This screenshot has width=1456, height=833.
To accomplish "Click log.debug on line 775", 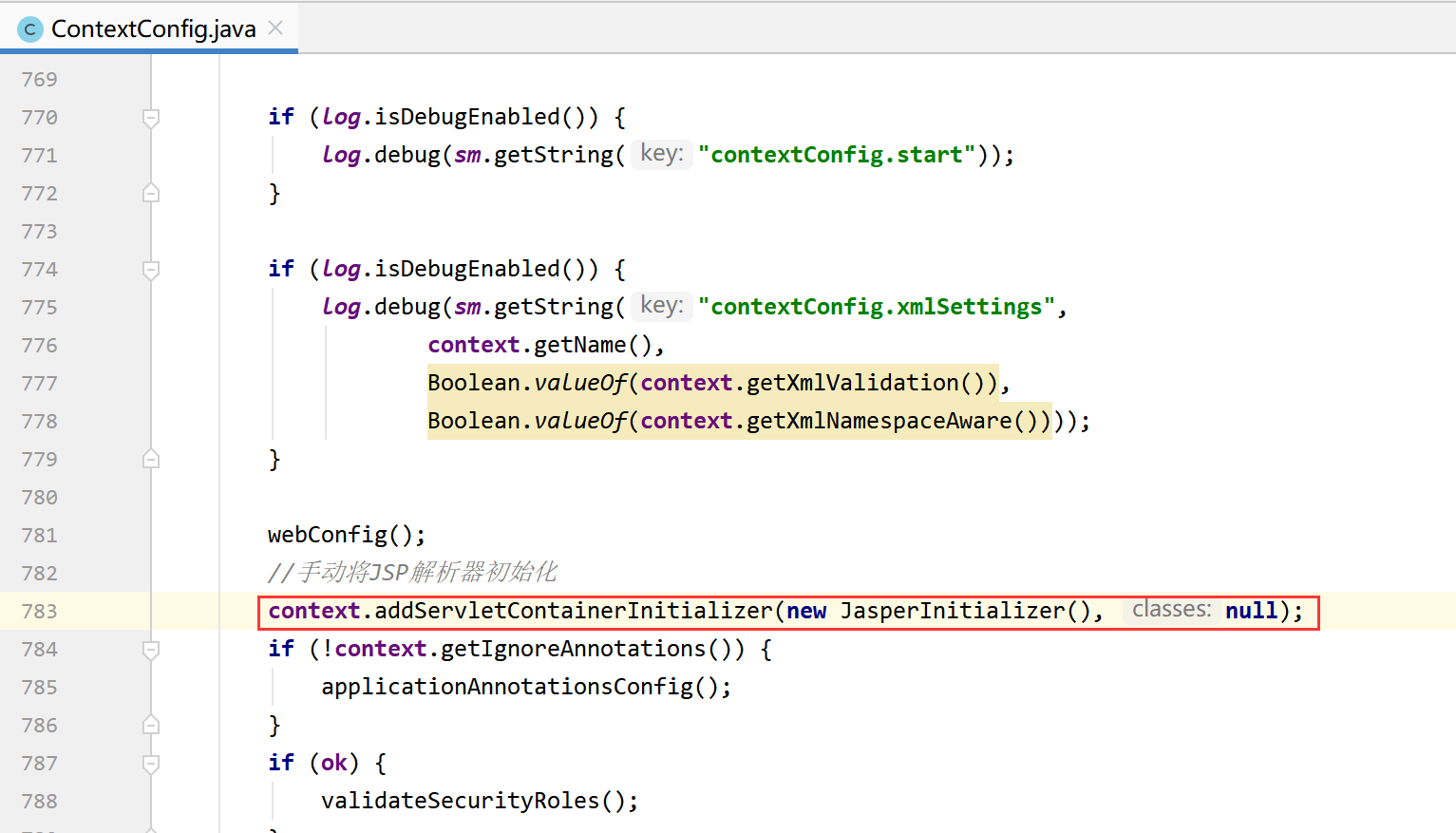I will point(381,307).
